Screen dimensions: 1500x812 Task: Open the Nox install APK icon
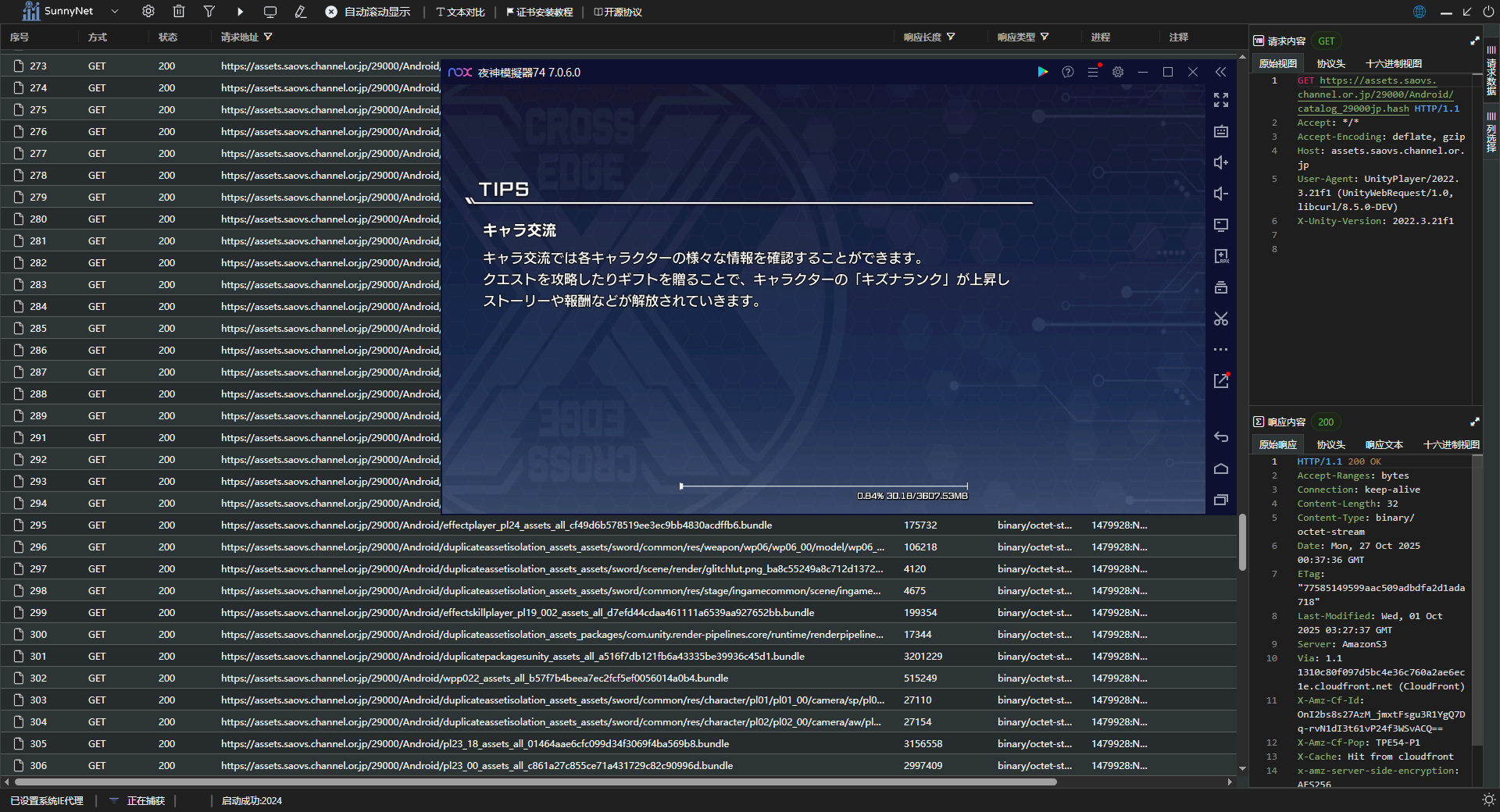1221,256
